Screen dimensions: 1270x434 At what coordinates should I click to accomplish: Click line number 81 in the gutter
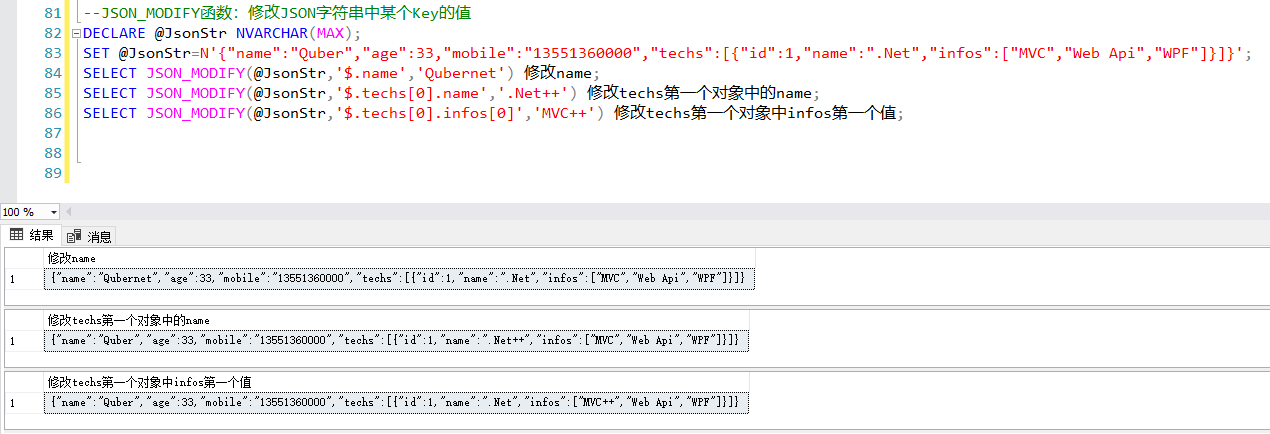(53, 14)
